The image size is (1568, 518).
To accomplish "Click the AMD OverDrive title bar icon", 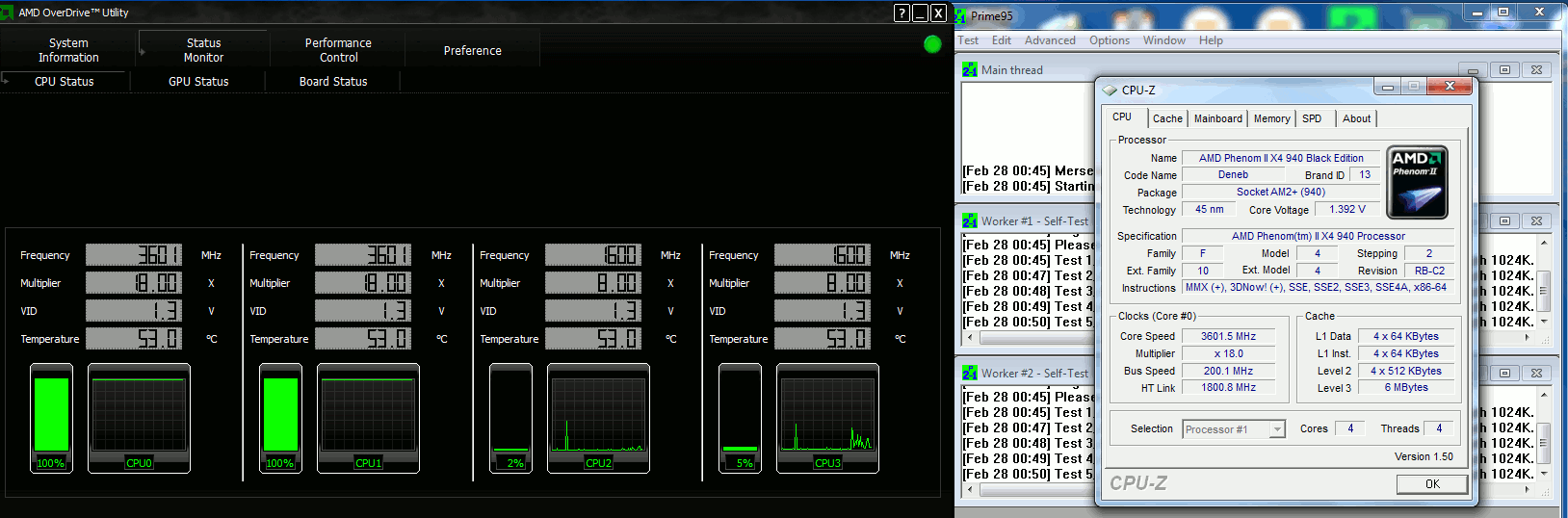I will click(x=8, y=13).
